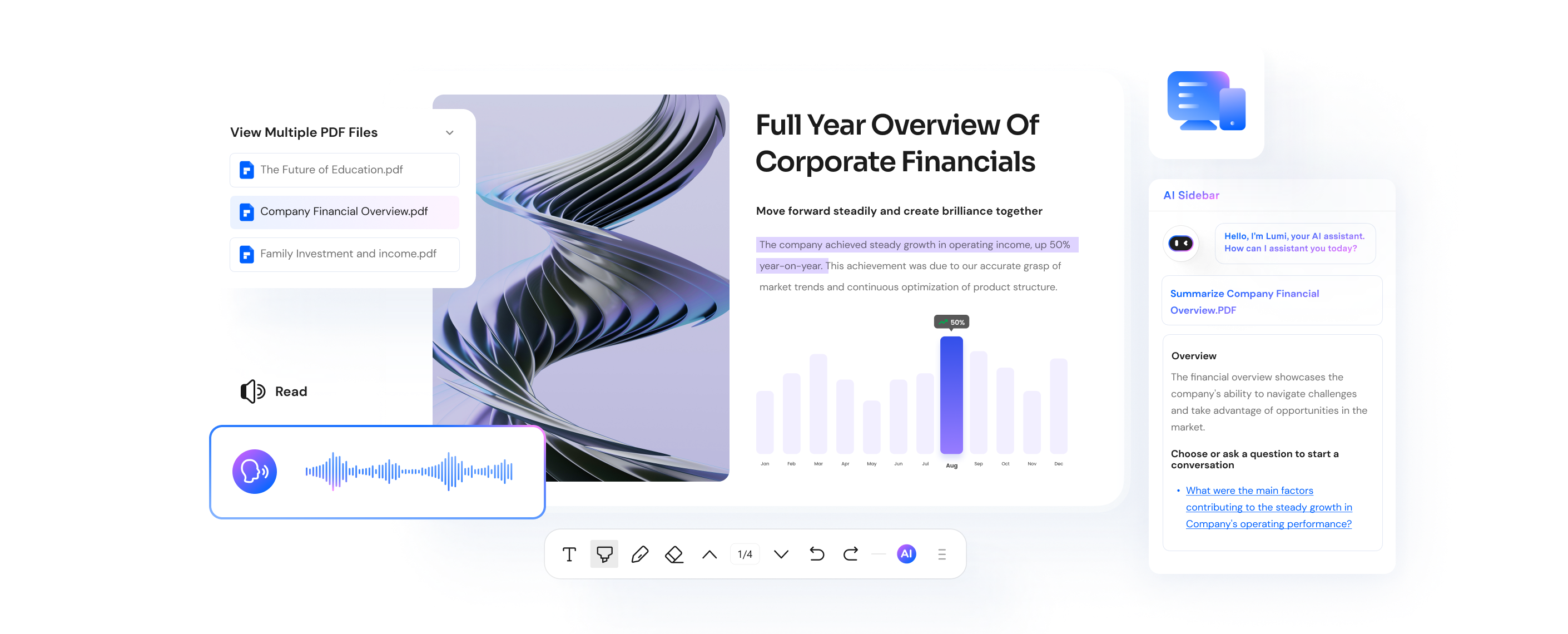Toggle Read aloud feature on/off
The height and width of the screenshot is (634, 1568).
(280, 391)
